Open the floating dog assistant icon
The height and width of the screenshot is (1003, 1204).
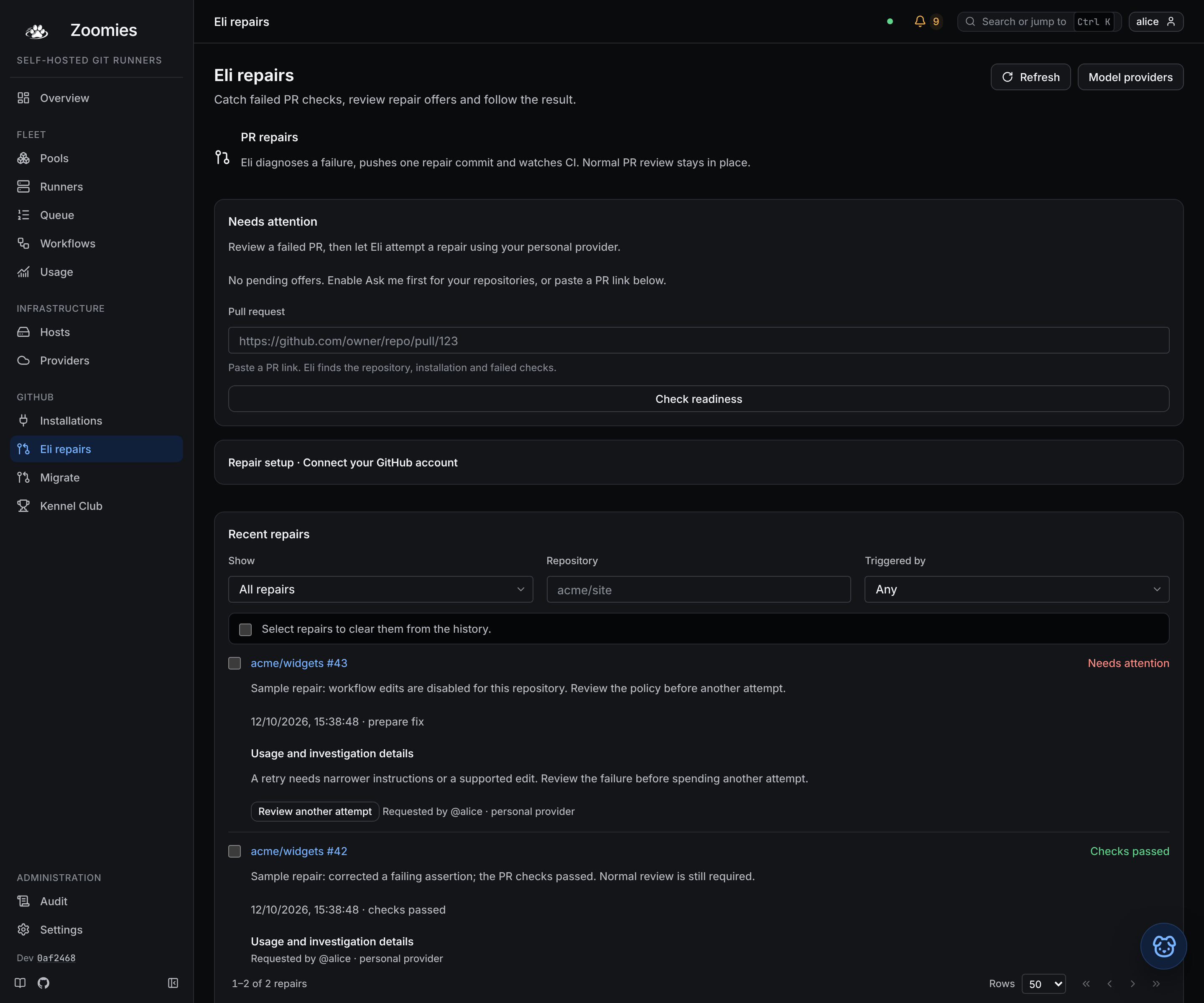1164,946
